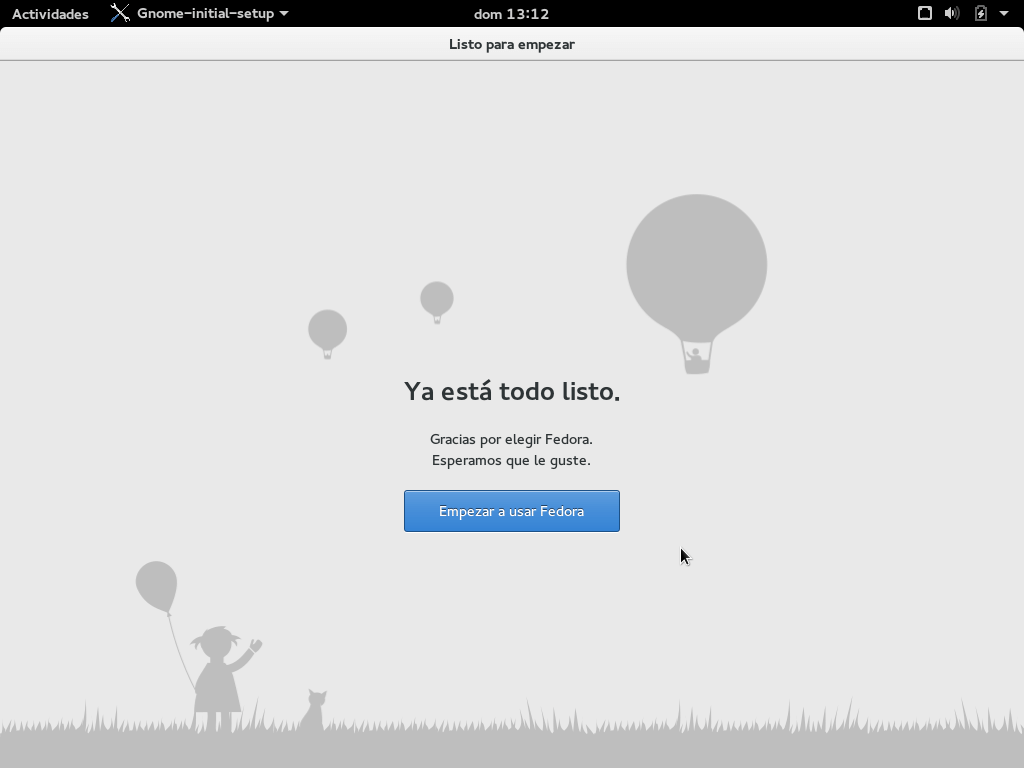Click the screen indicator icon in top bar
Viewport: 1024px width, 768px height.
[925, 13]
